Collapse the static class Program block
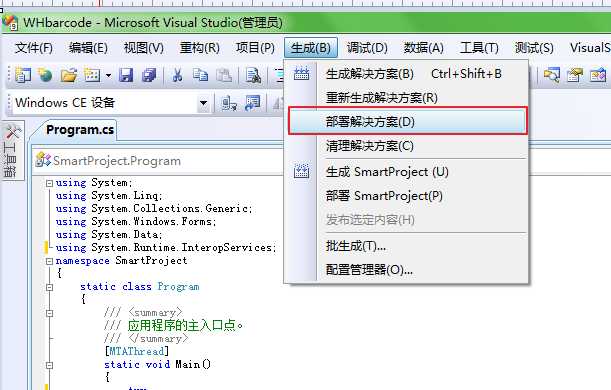 click(x=49, y=287)
